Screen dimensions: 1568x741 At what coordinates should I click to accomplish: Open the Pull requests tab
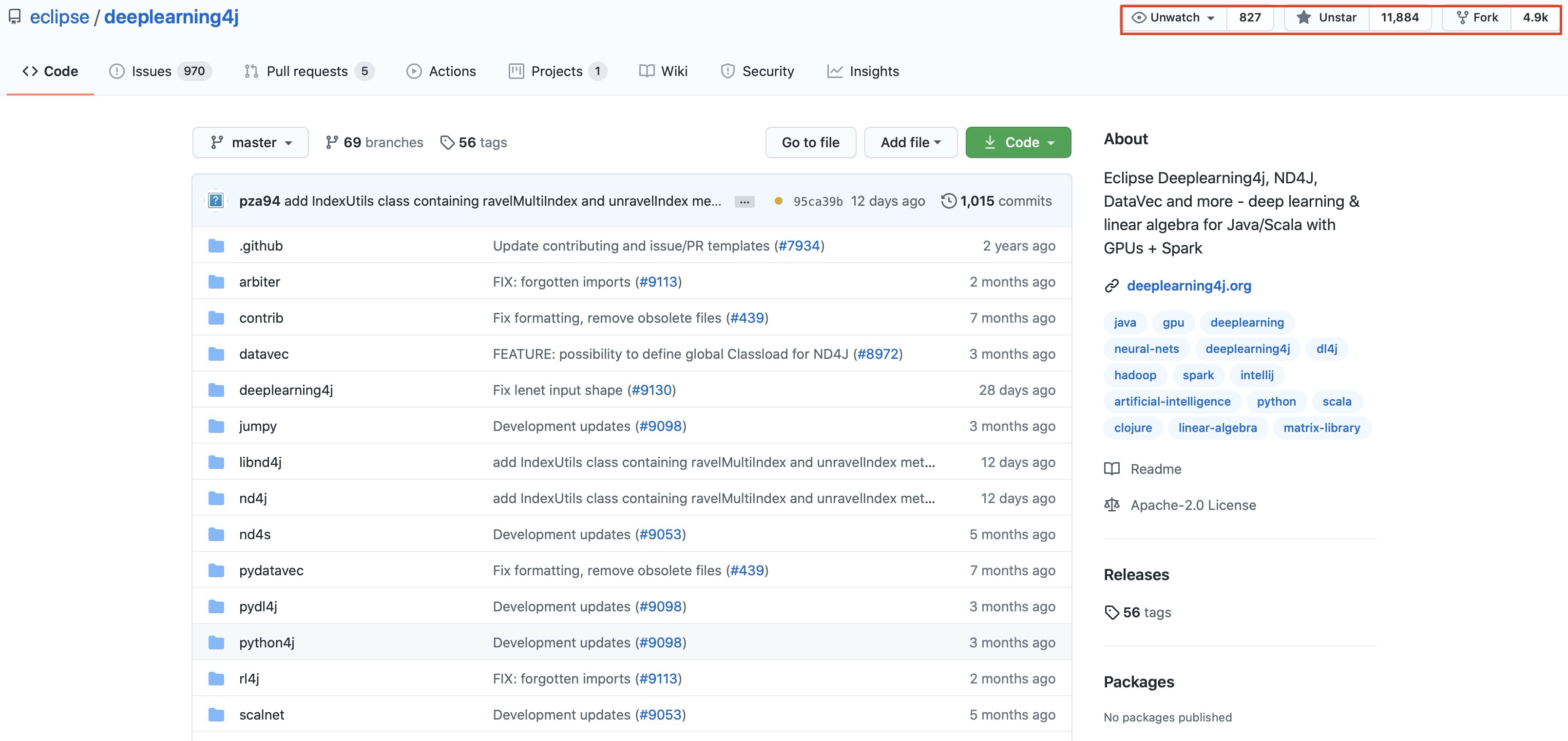[308, 71]
